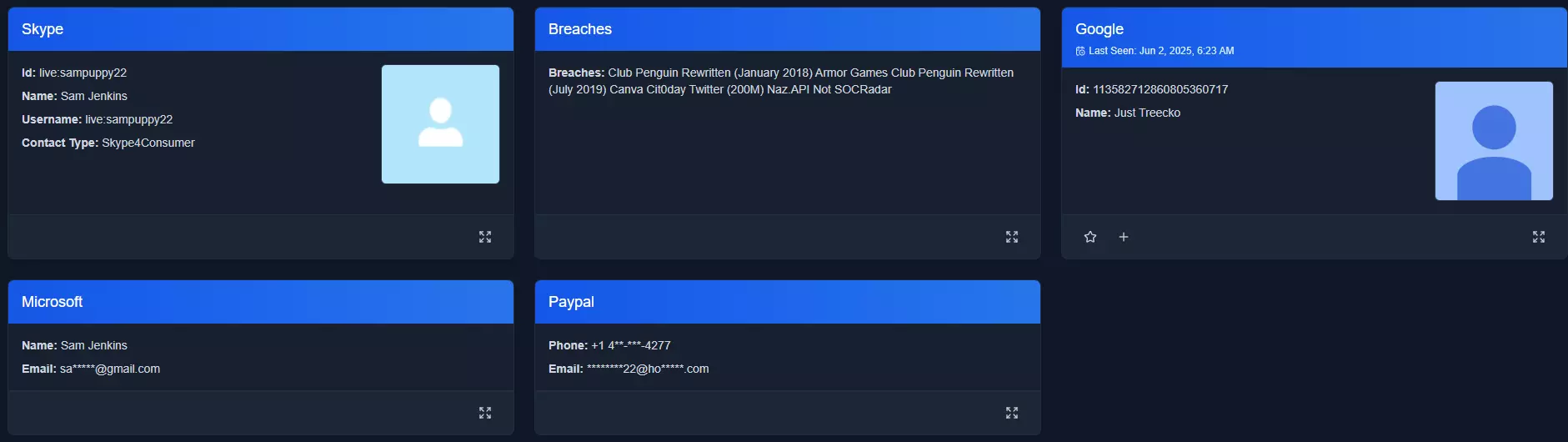
Task: Click the Microsoft masked gmail address
Action: pyautogui.click(x=110, y=369)
